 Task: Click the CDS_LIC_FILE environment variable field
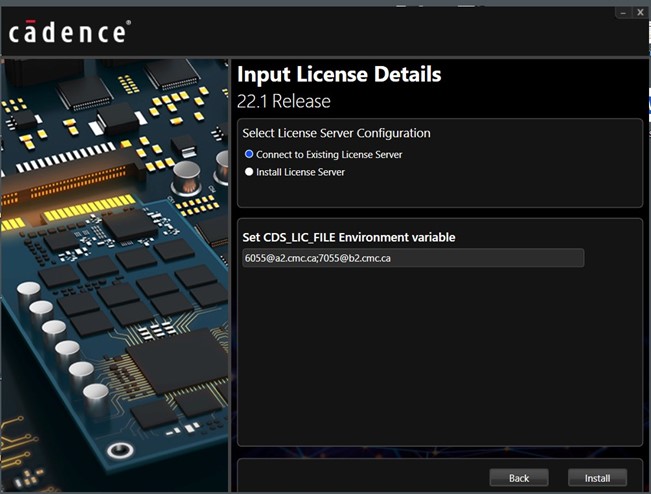coord(413,258)
